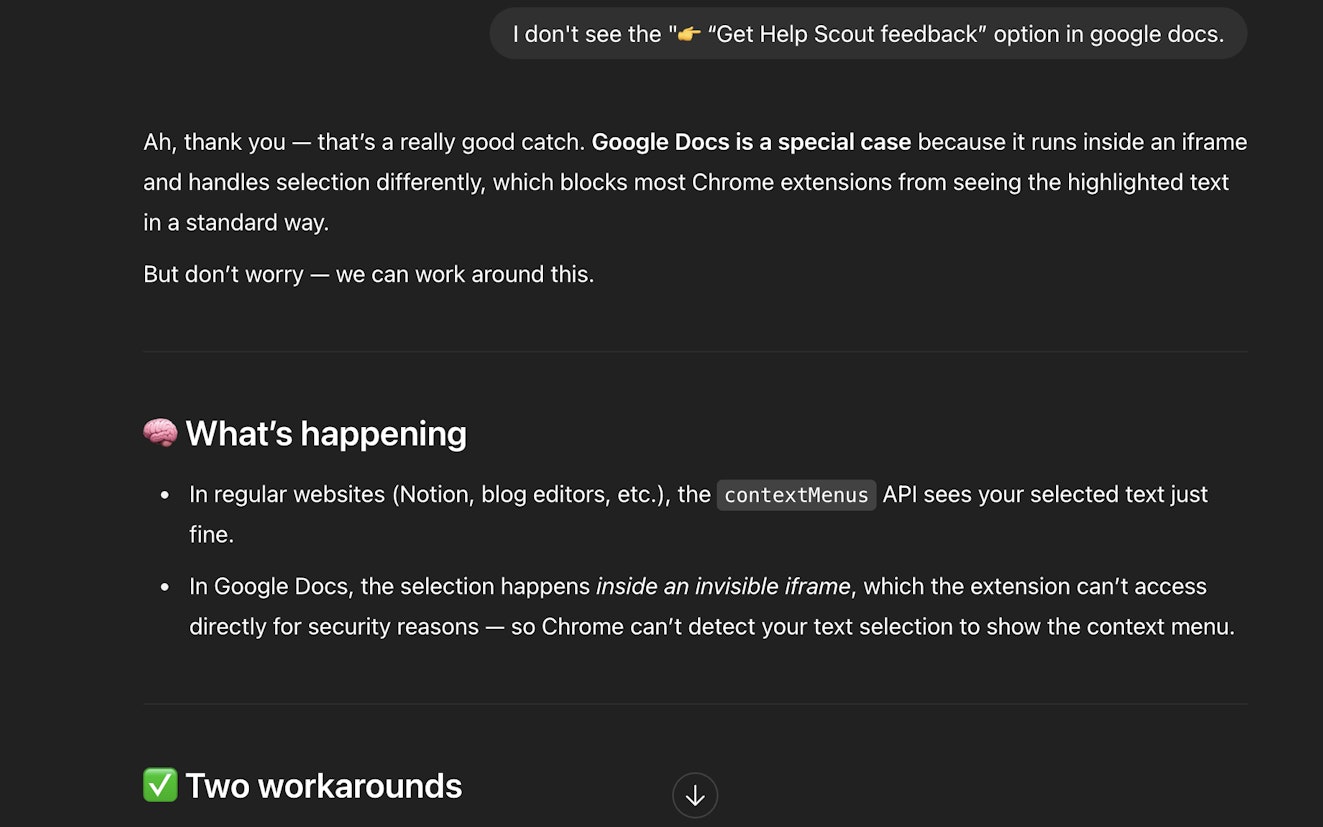Click the bold "Google Docs is a special case" text
1323x827 pixels.
pyautogui.click(x=751, y=142)
